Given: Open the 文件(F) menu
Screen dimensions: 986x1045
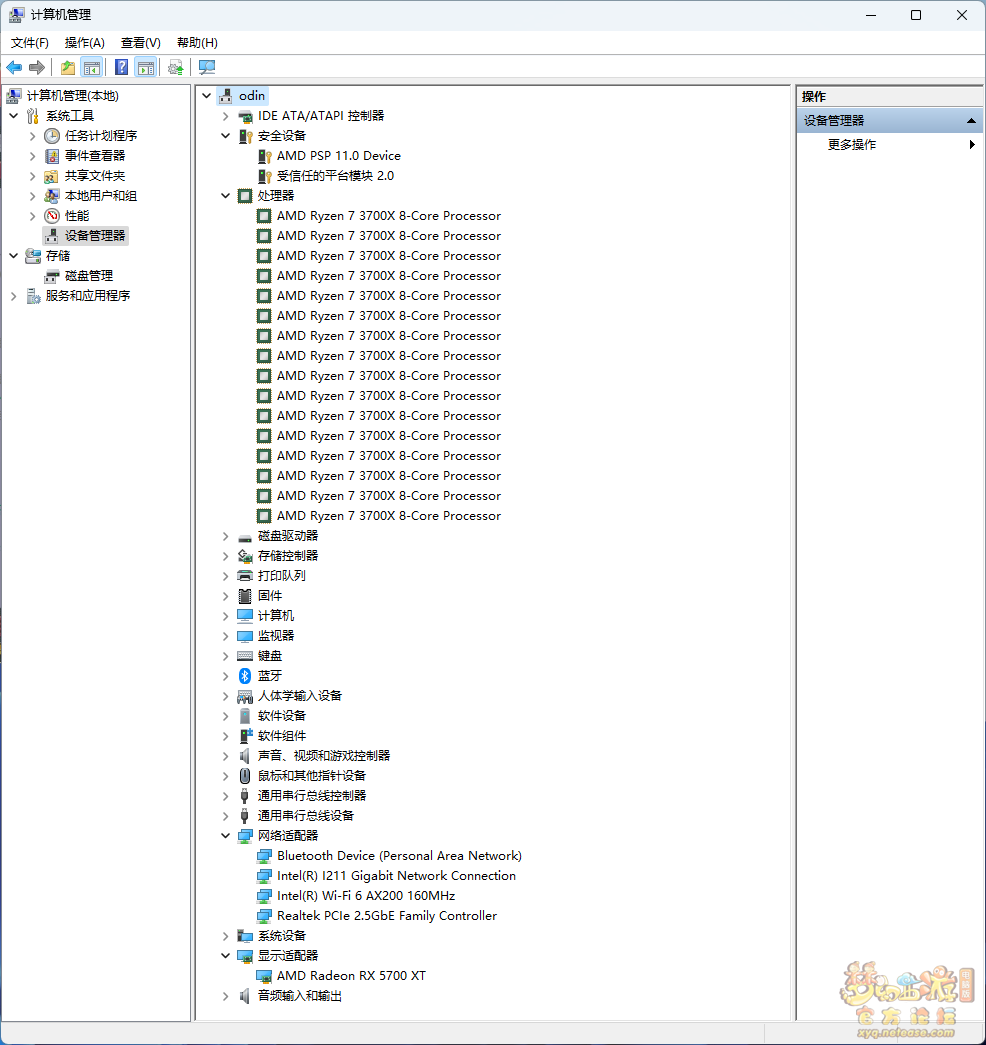Looking at the screenshot, I should pos(29,43).
